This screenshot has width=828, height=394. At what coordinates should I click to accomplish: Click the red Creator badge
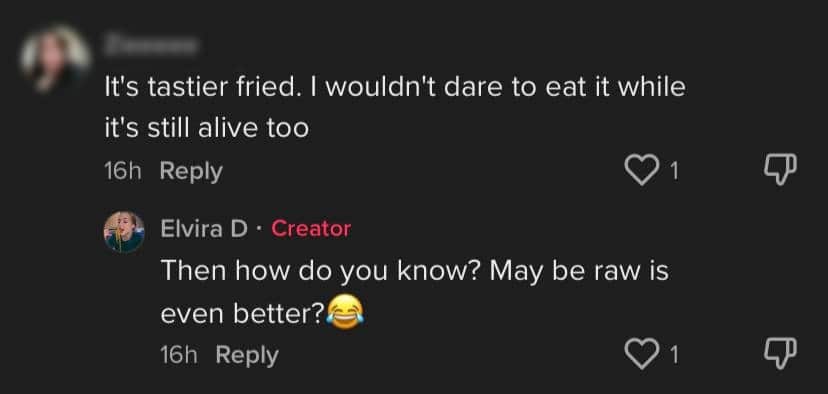311,229
